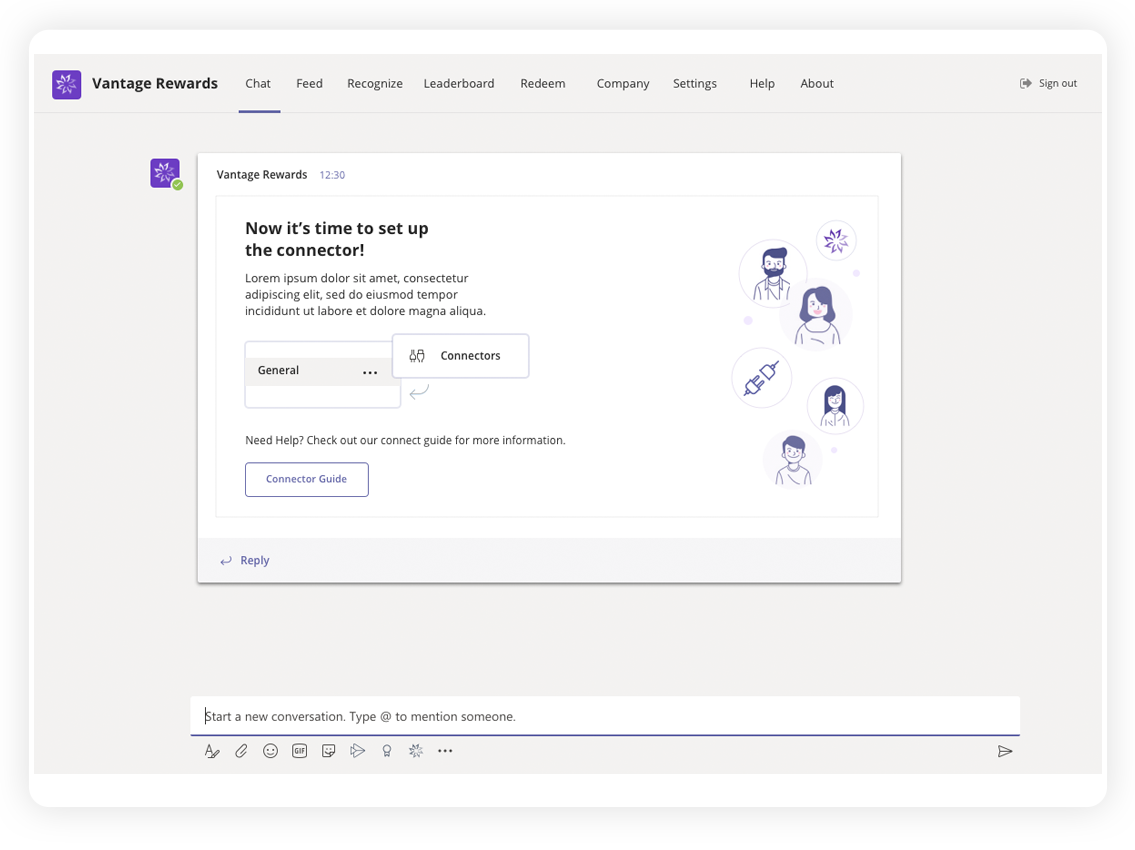The width and height of the screenshot is (1135, 850).
Task: Click the message heading 'Now it's time to set up'
Action: pyautogui.click(x=337, y=229)
